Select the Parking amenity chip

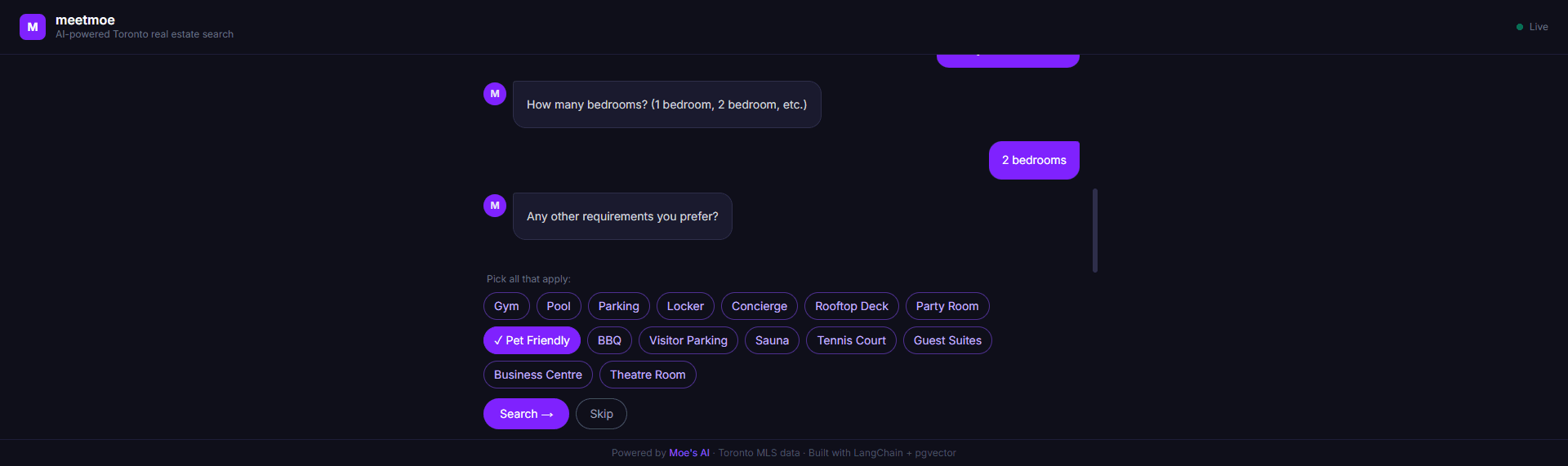pyautogui.click(x=618, y=306)
